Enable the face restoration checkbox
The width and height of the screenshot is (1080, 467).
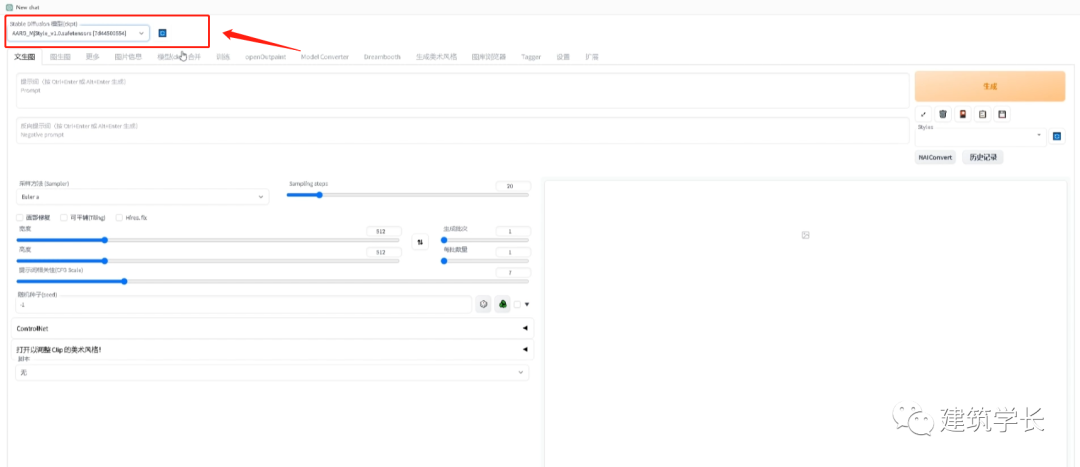coord(21,217)
